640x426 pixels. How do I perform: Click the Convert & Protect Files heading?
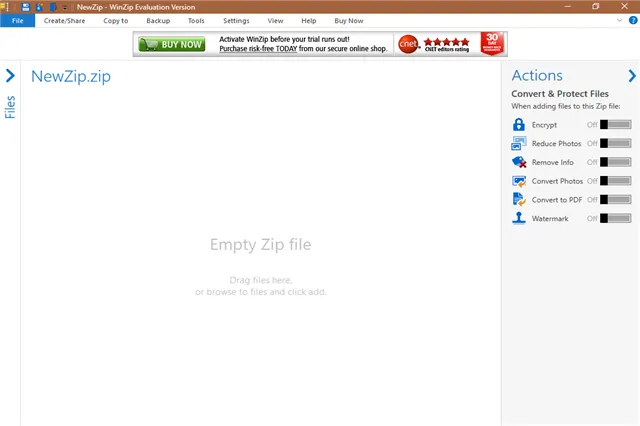(560, 94)
